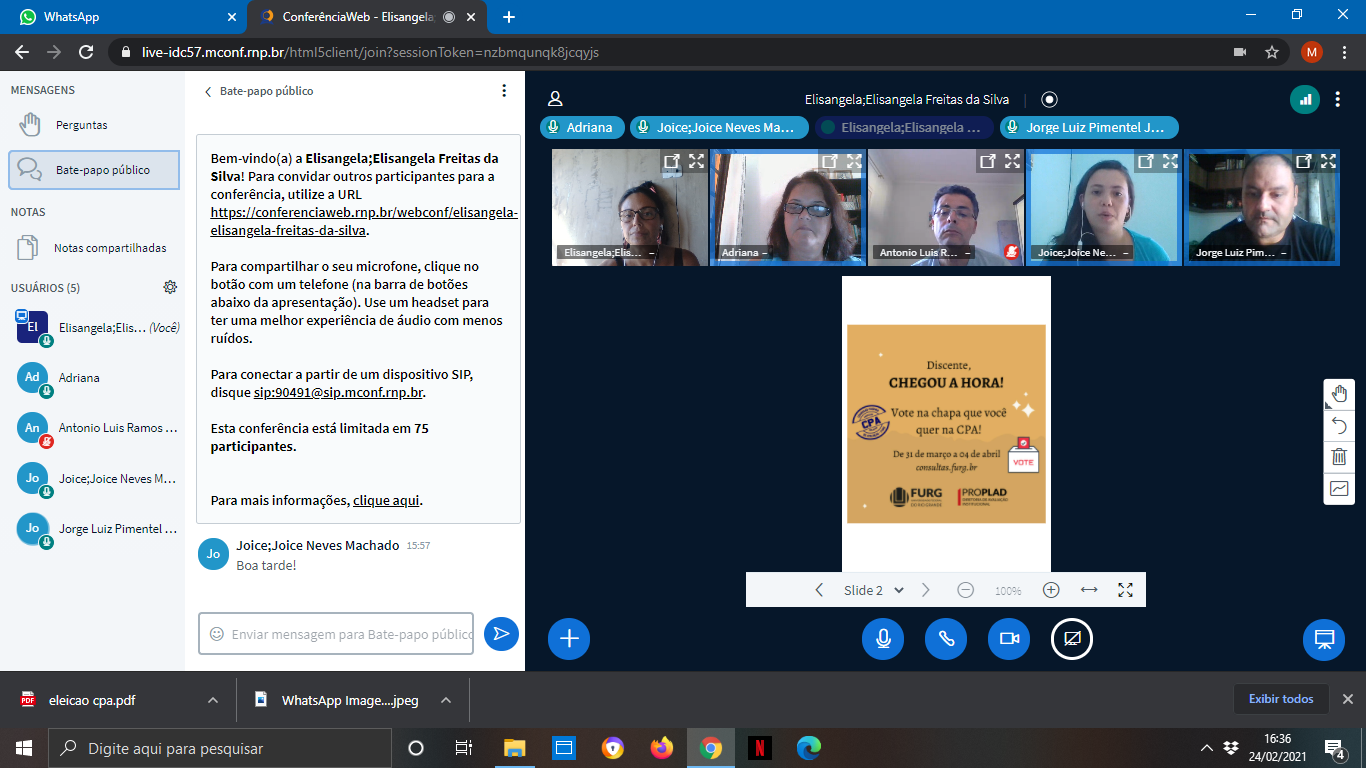Send the chat message with the arrow button
The width and height of the screenshot is (1366, 768).
pos(501,633)
